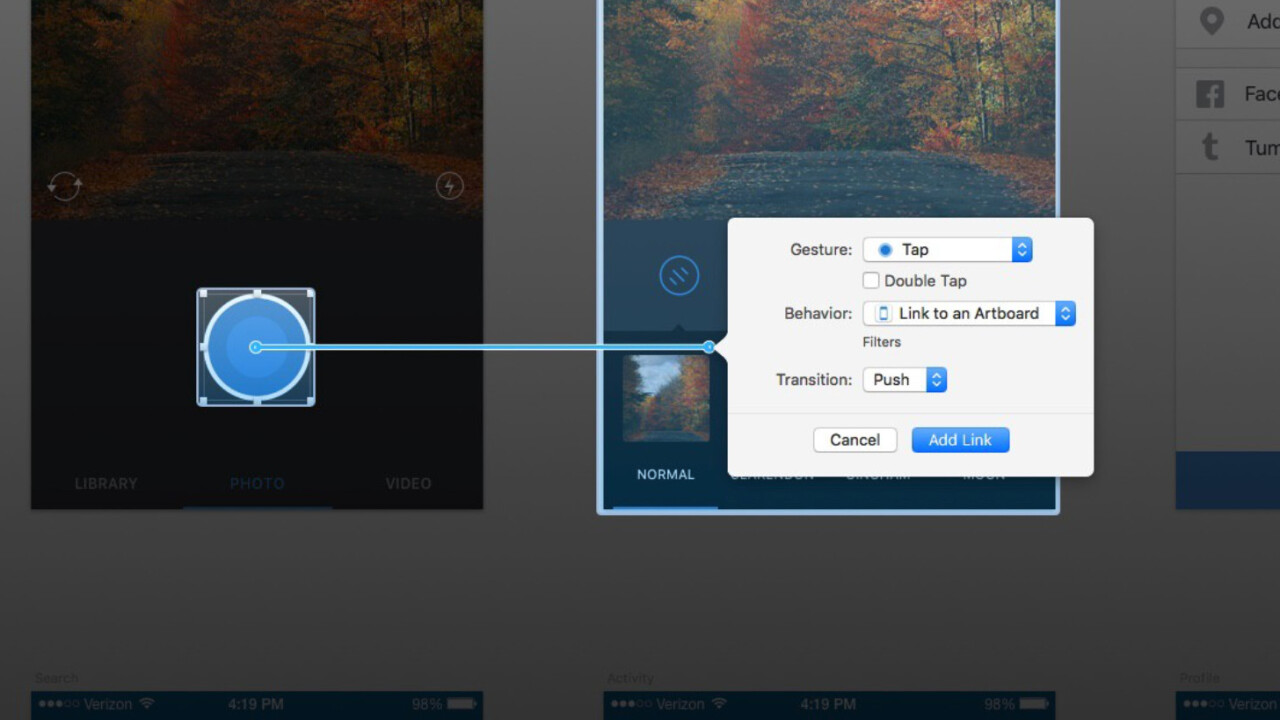Image resolution: width=1280 pixels, height=720 pixels.
Task: Click the Tumblr icon
Action: 1210,148
